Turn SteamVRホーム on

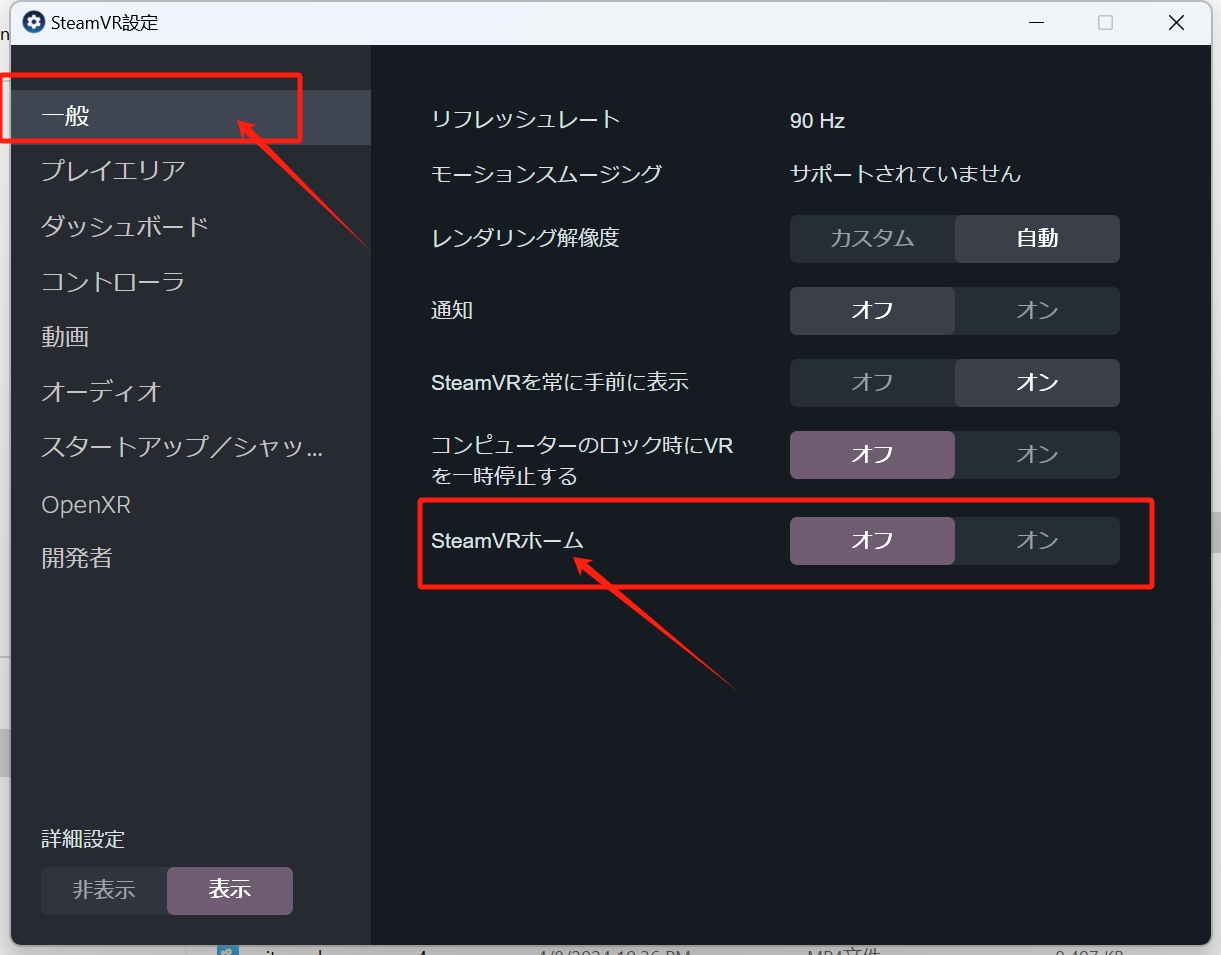[1037, 541]
